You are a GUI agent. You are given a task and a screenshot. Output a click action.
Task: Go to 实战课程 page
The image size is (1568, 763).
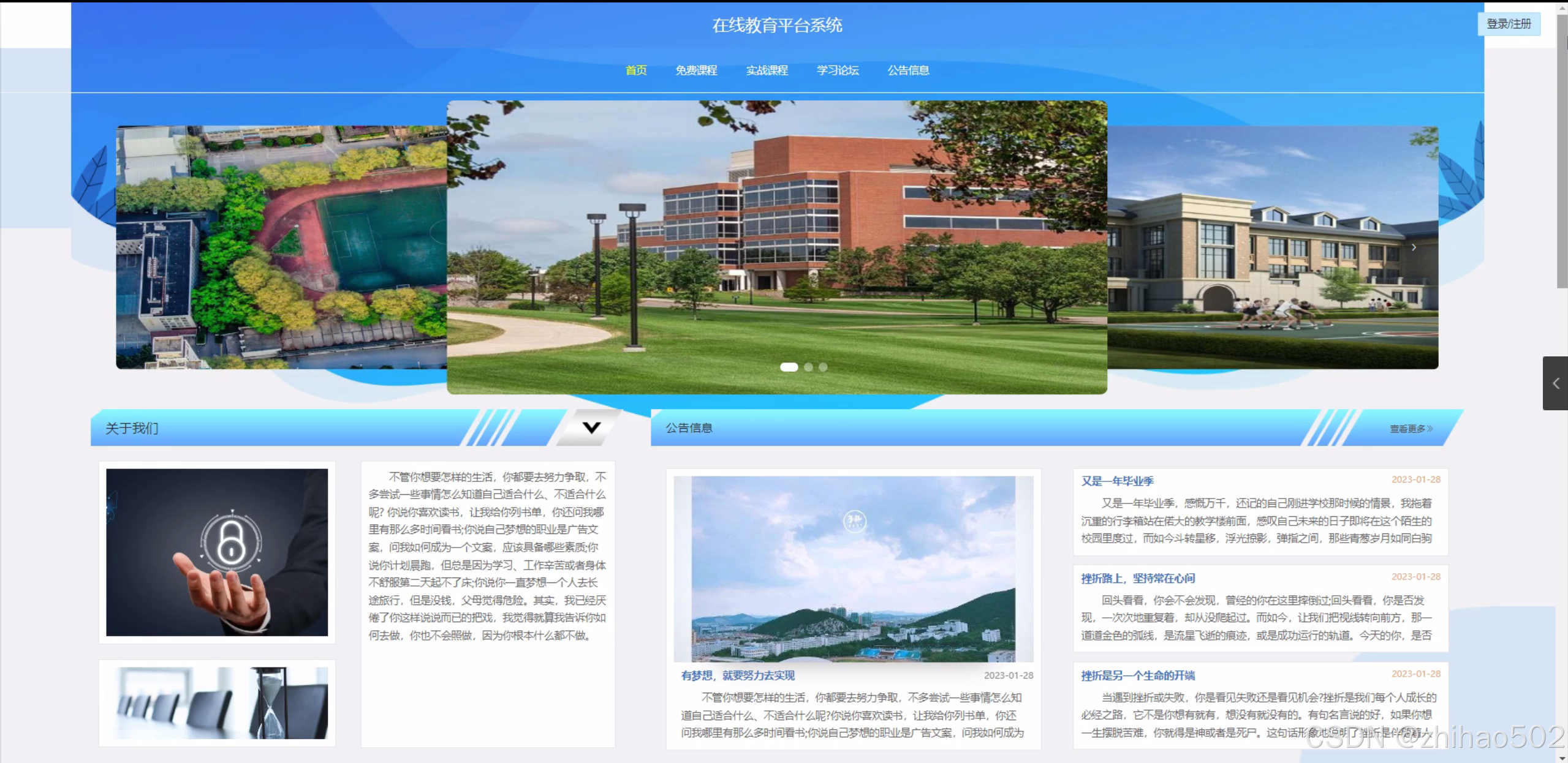pos(767,70)
